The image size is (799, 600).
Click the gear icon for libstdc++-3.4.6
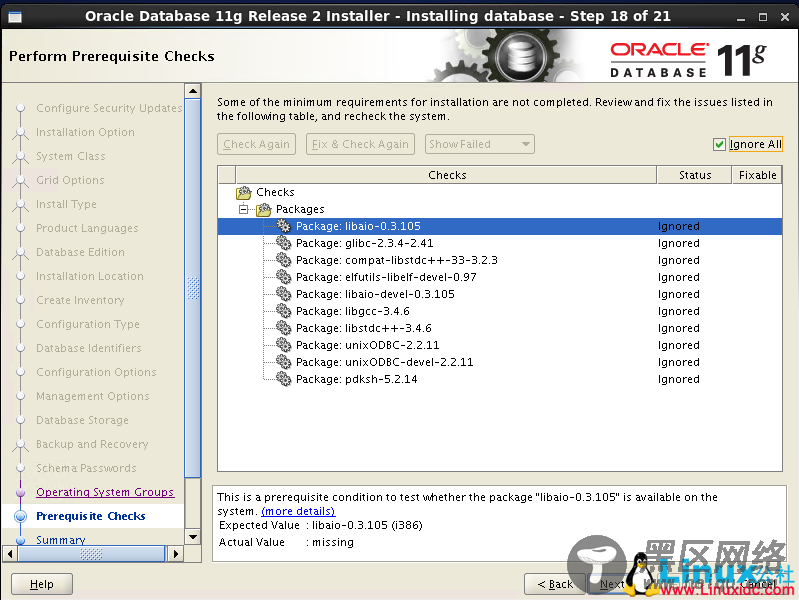click(283, 328)
